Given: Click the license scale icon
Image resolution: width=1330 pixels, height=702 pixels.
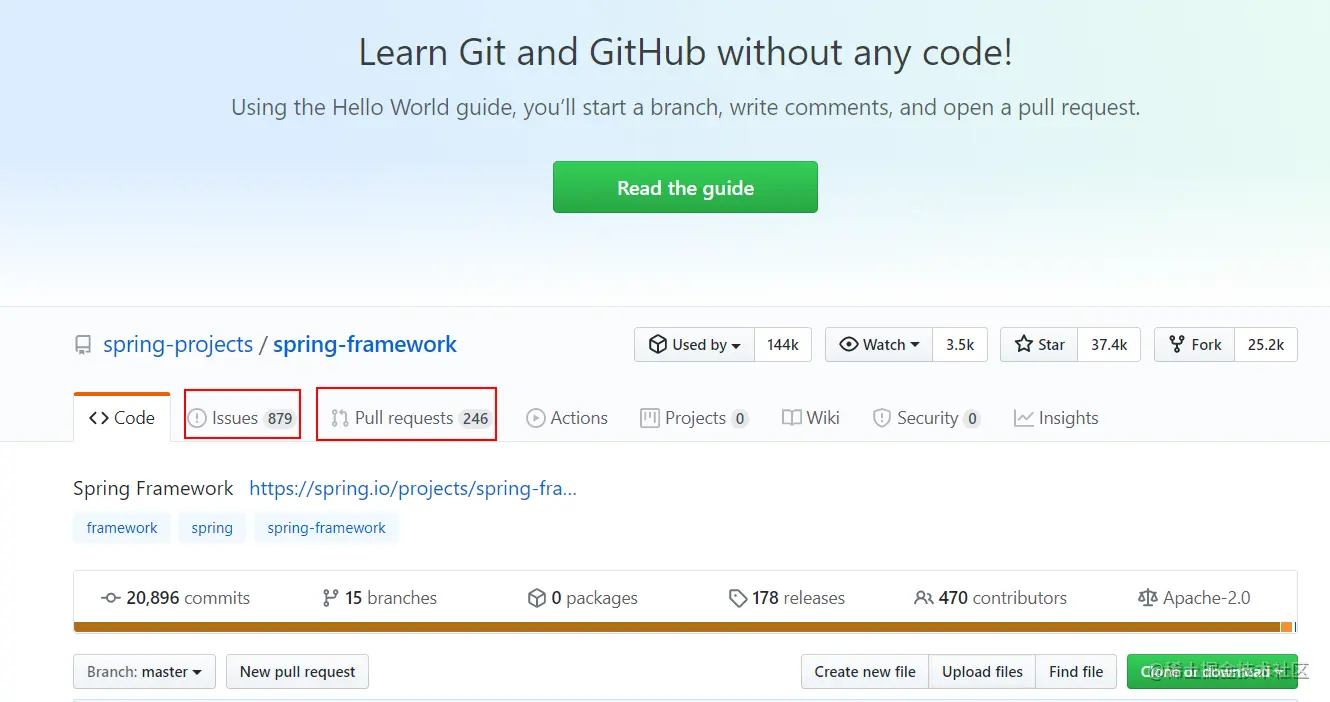Looking at the screenshot, I should click(1147, 598).
